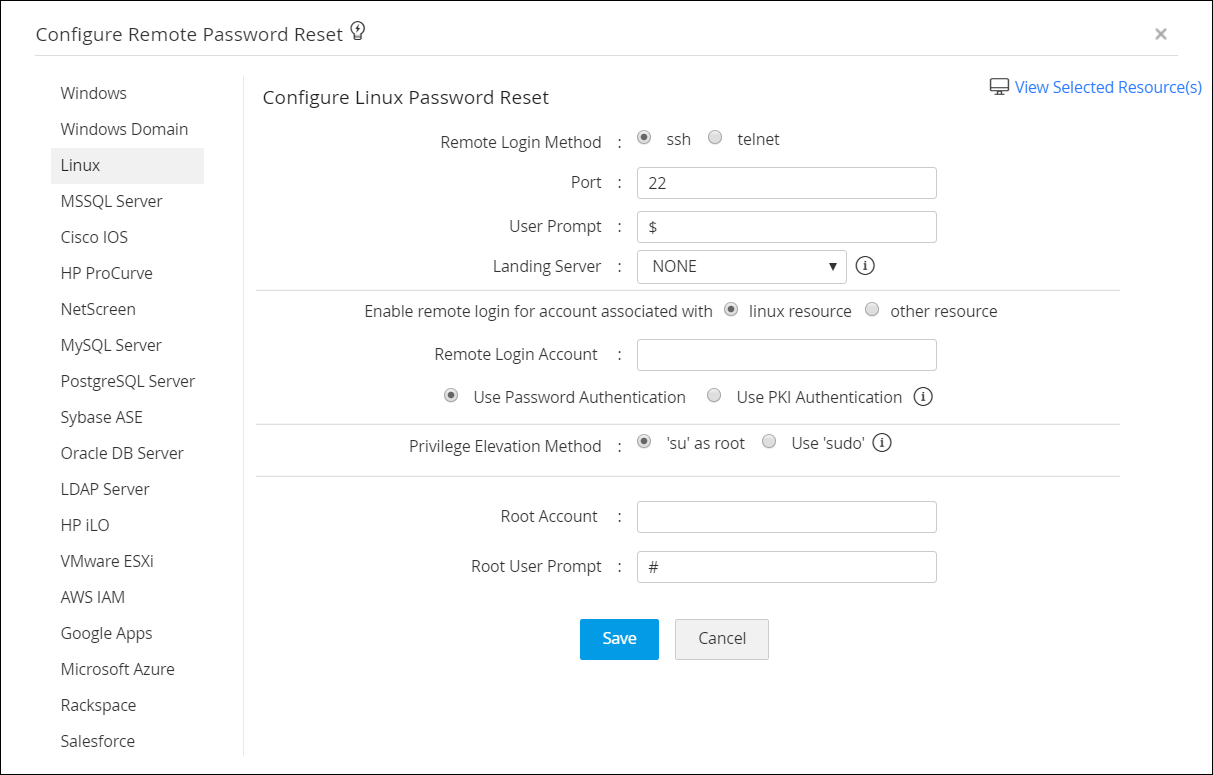The width and height of the screenshot is (1213, 775).
Task: Click info icon next to Landing Server
Action: 866,266
